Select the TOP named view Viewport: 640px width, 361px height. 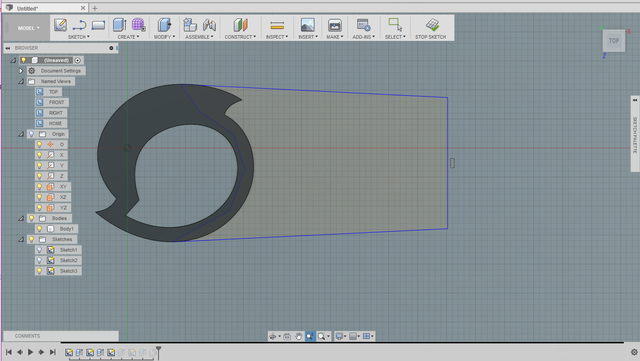tap(53, 92)
